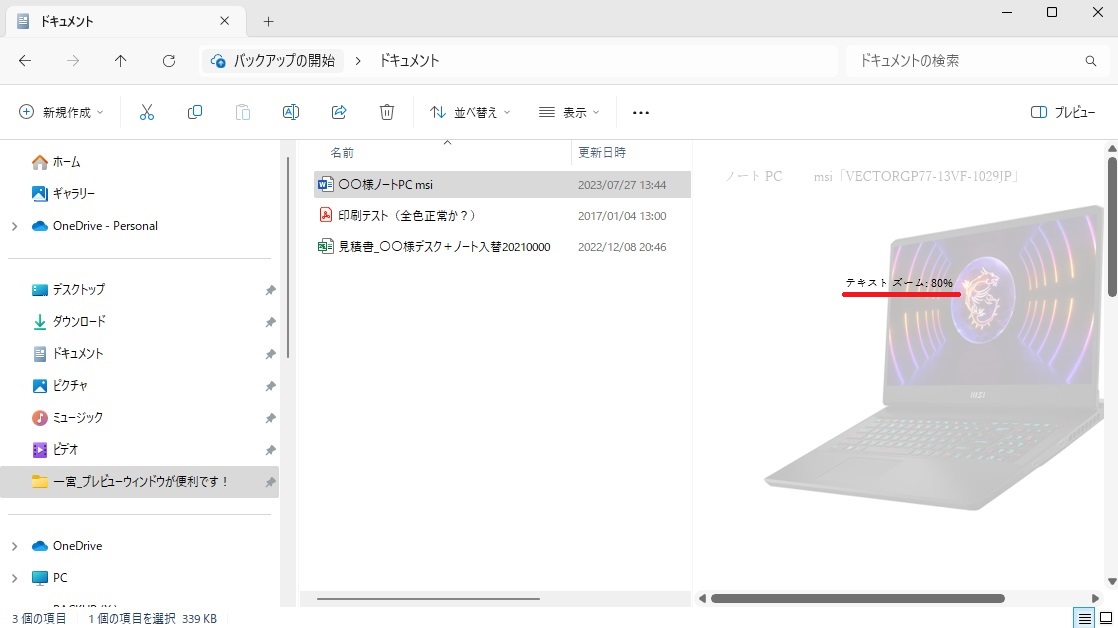Sort by 更新日時 column header
Image resolution: width=1118 pixels, height=628 pixels.
[x=602, y=153]
